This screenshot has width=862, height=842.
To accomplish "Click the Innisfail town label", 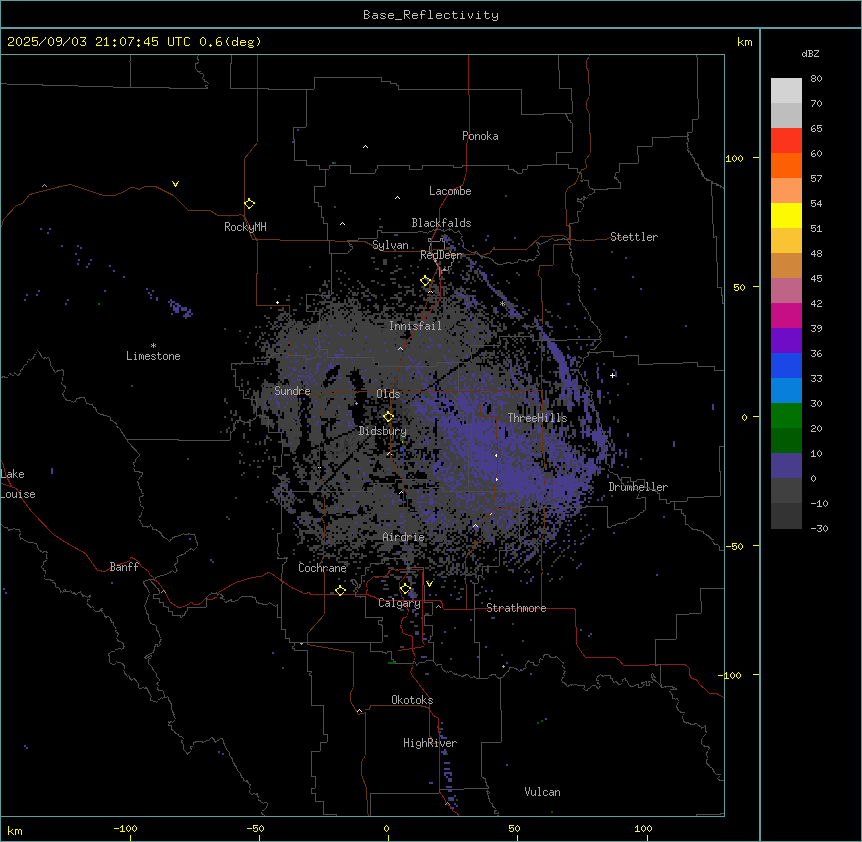I will pyautogui.click(x=415, y=326).
